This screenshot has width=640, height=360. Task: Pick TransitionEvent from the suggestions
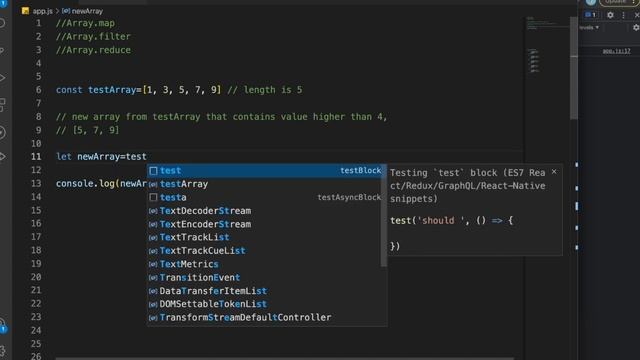pyautogui.click(x=264, y=278)
